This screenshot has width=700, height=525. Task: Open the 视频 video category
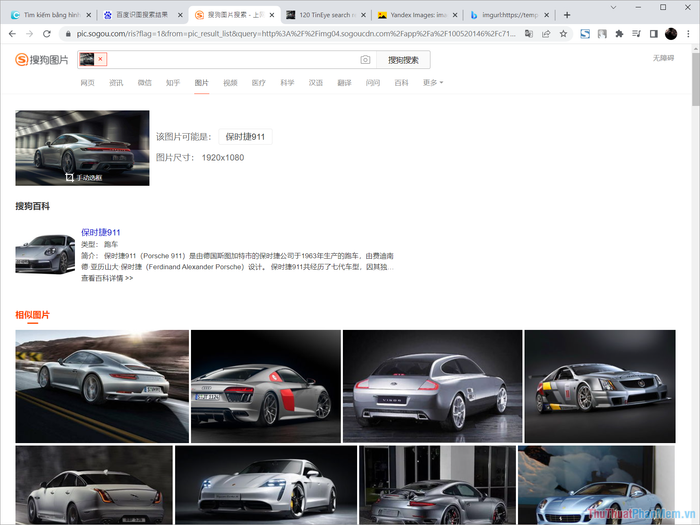click(230, 83)
